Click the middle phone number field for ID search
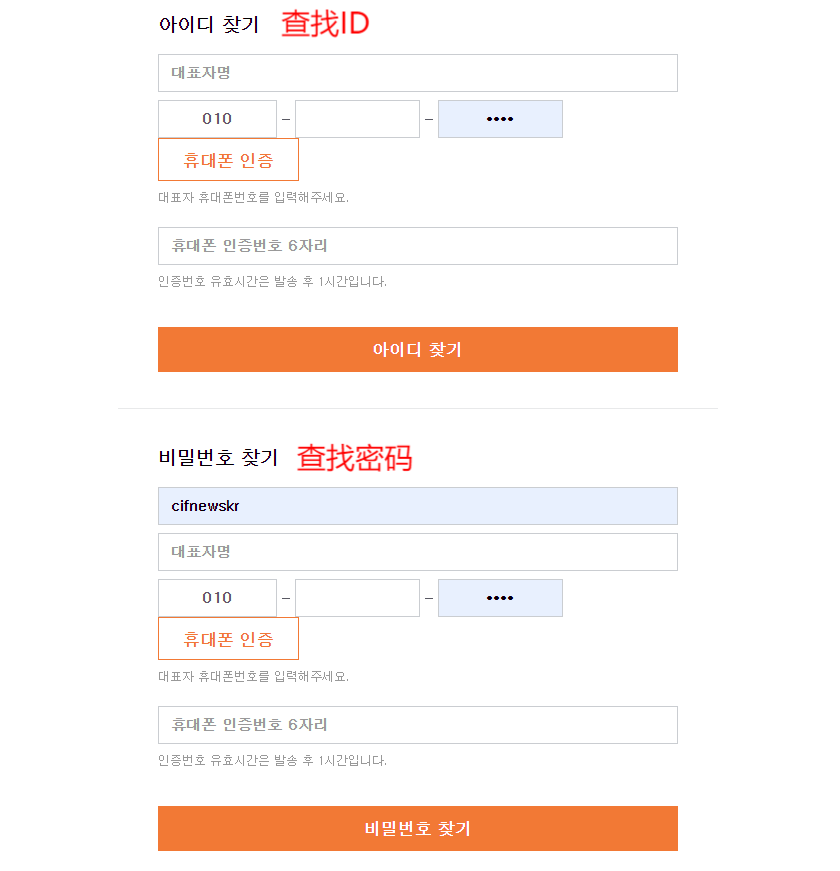The image size is (840, 871). coord(356,118)
